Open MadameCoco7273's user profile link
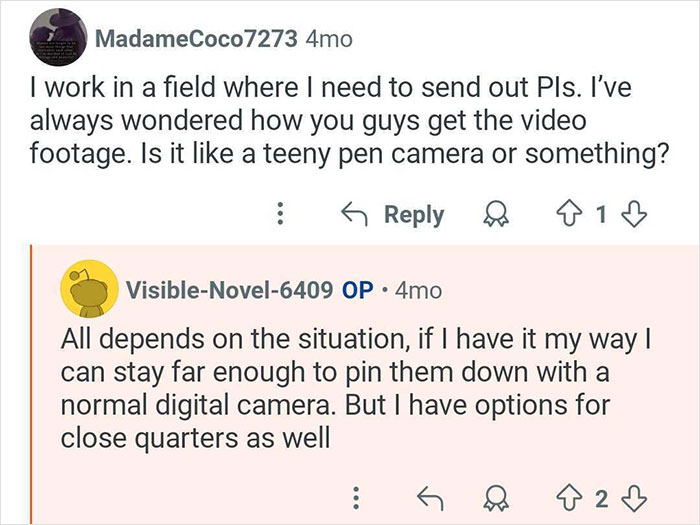Screen dimensions: 700x525 (196, 40)
